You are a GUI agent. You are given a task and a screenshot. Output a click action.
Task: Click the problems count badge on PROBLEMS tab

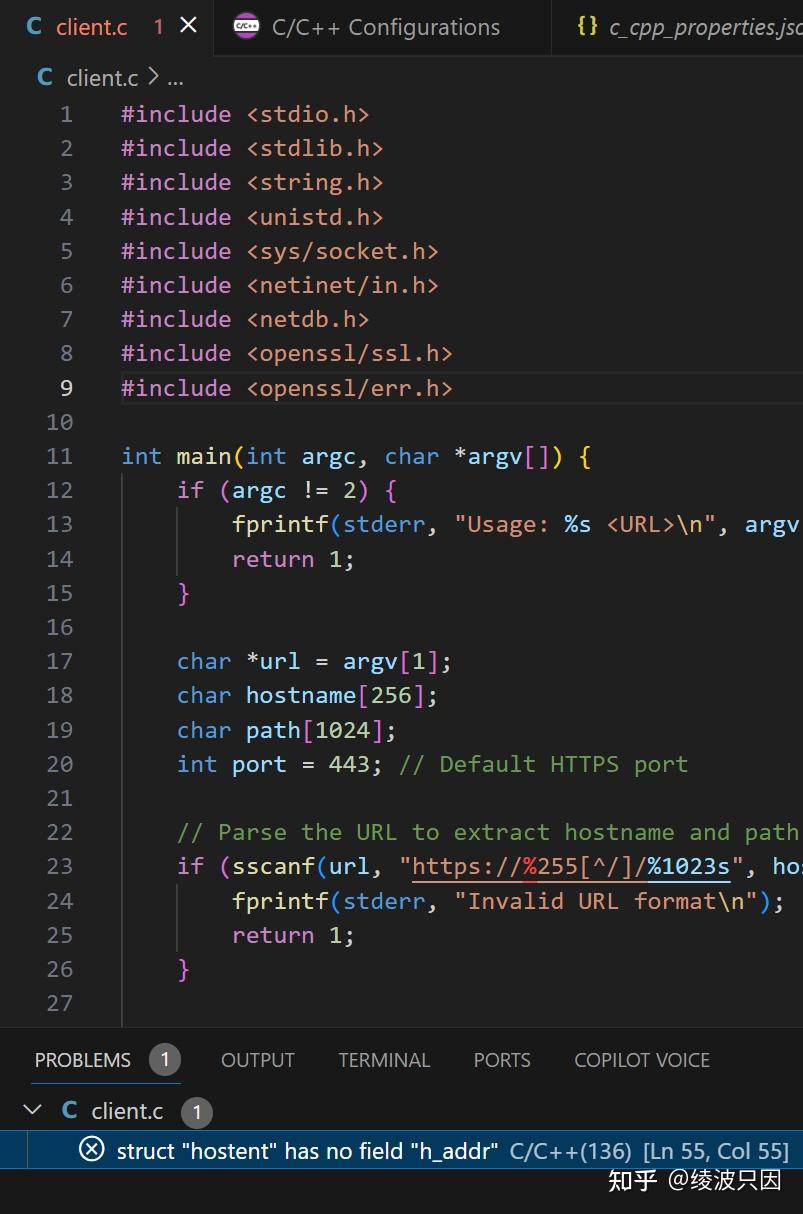coord(165,1060)
